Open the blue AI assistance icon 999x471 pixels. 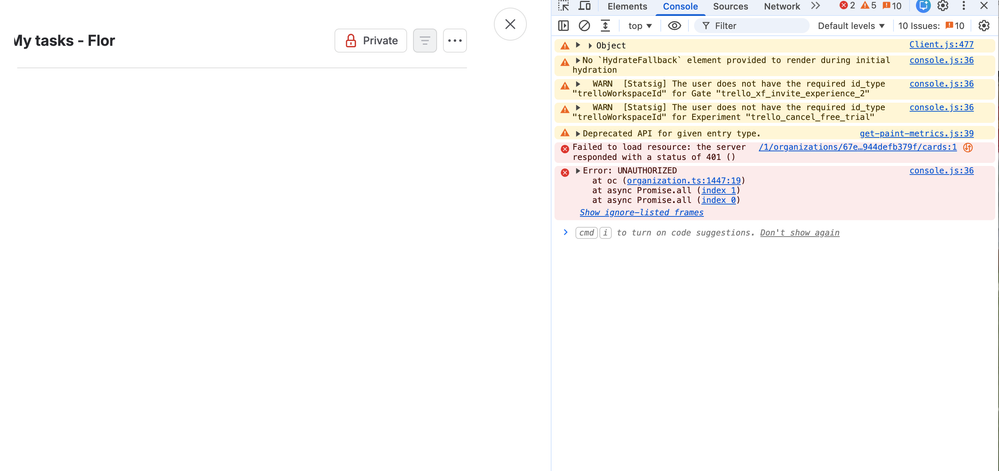[923, 6]
